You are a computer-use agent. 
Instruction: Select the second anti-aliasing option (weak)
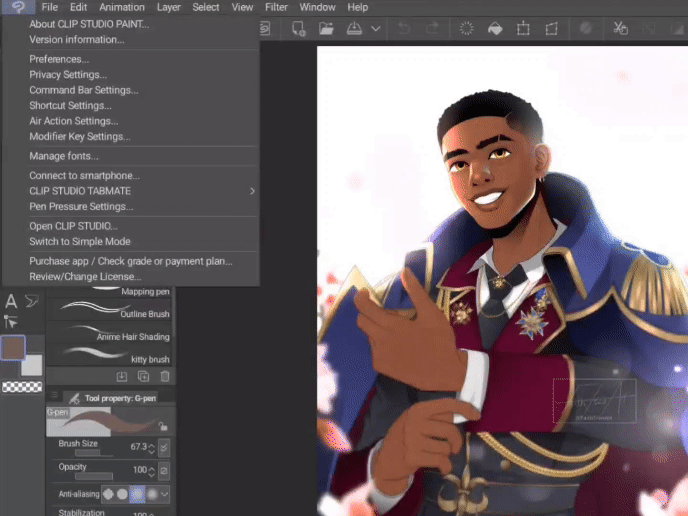[x=122, y=494]
